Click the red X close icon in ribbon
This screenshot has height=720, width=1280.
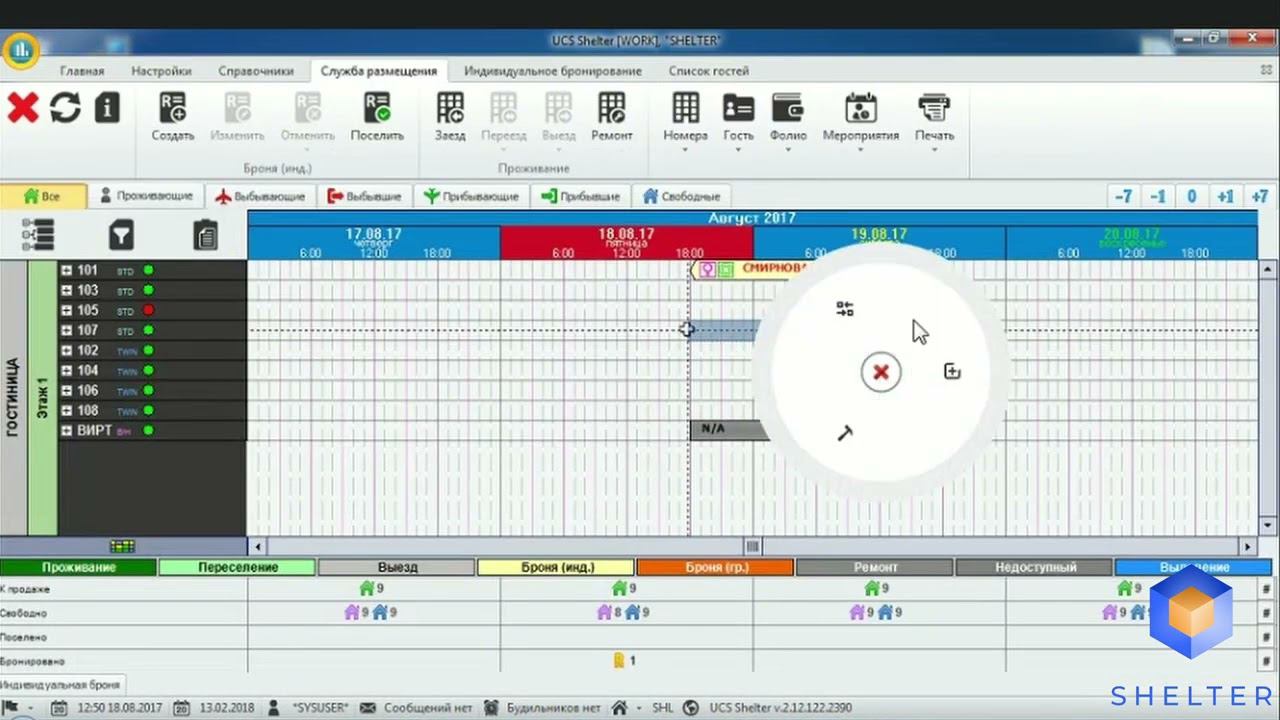point(23,108)
